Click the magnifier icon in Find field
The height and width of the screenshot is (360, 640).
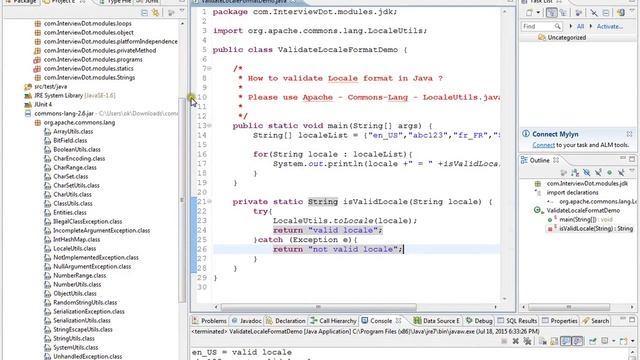(x=558, y=26)
